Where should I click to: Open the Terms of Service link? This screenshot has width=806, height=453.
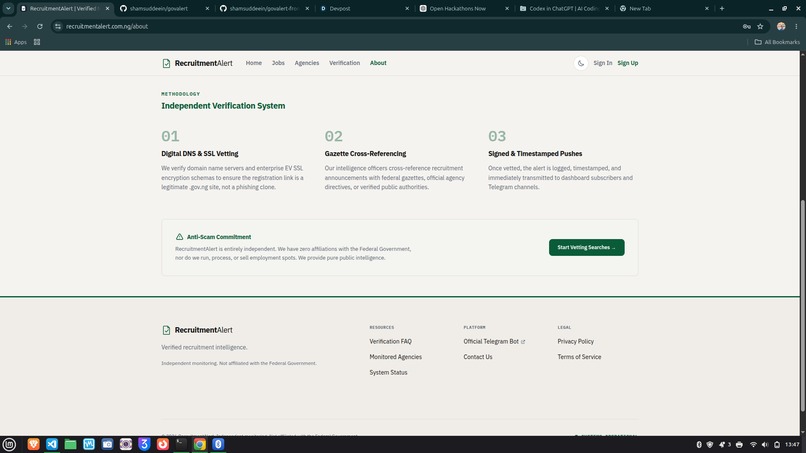(579, 357)
